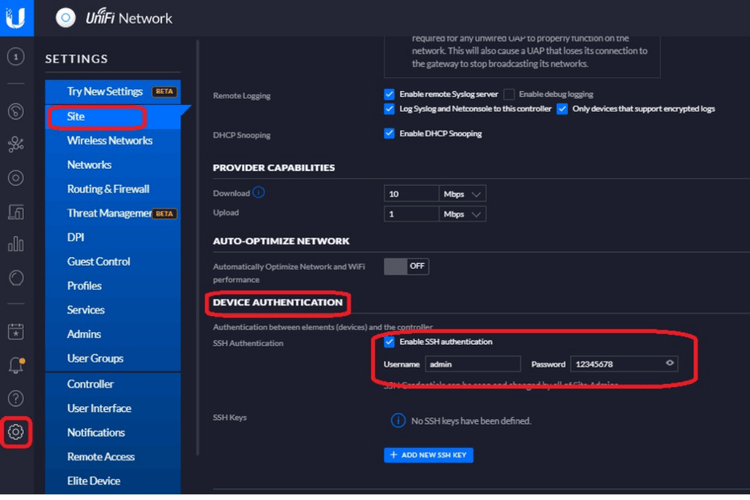
Task: Open Download Mbps unit dropdown
Action: pyautogui.click(x=462, y=194)
